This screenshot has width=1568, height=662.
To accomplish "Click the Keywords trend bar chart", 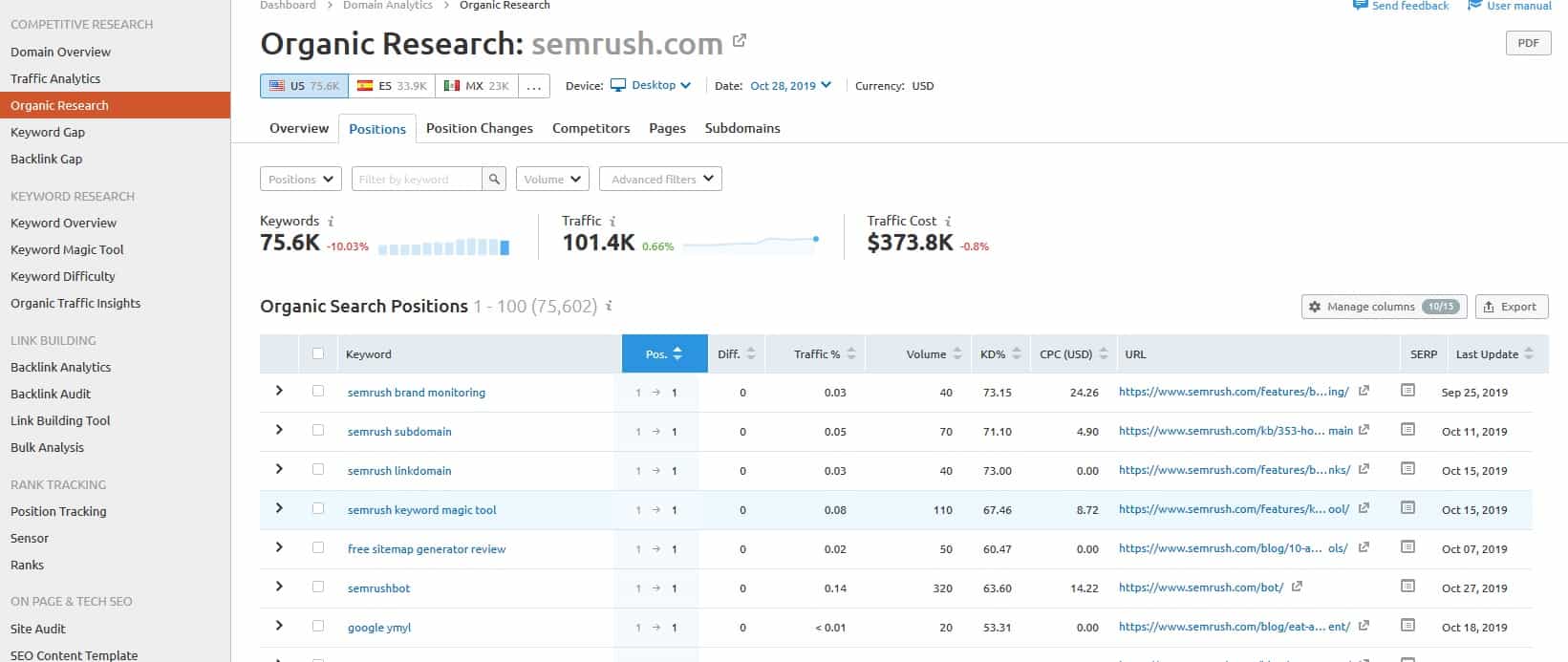I will tap(443, 247).
